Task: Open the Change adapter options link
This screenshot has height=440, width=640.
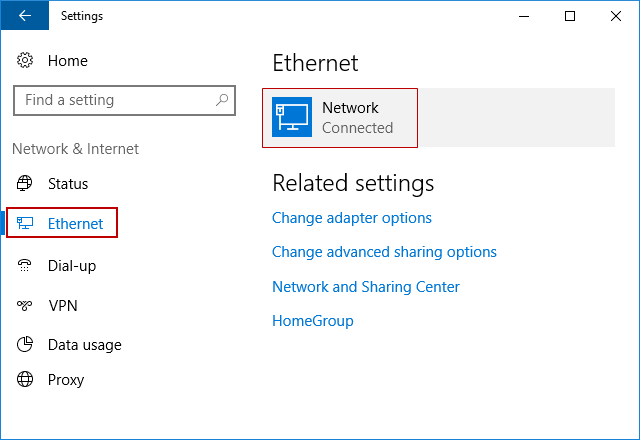Action: (352, 218)
